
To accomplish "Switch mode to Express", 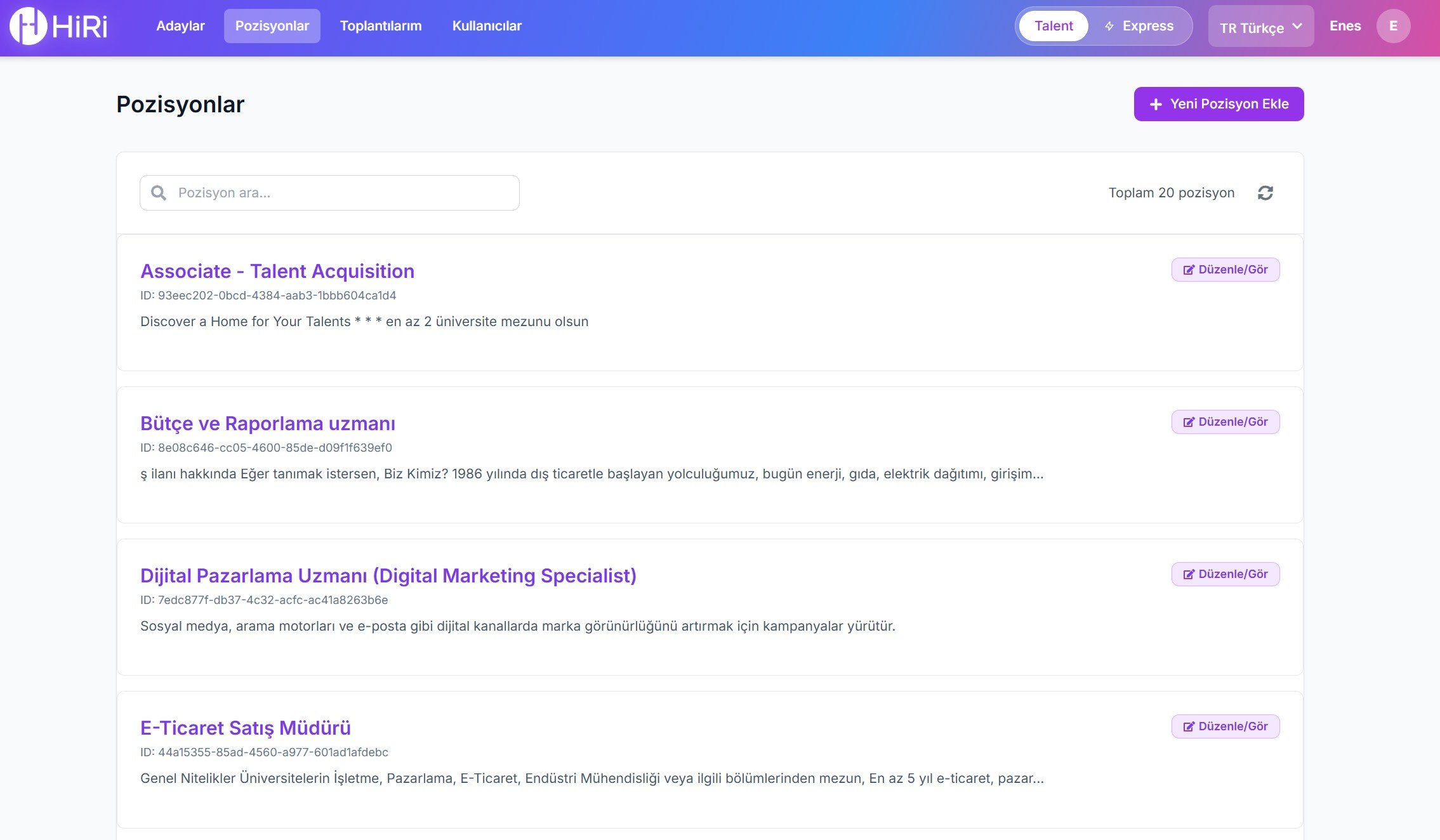I will (x=1147, y=26).
